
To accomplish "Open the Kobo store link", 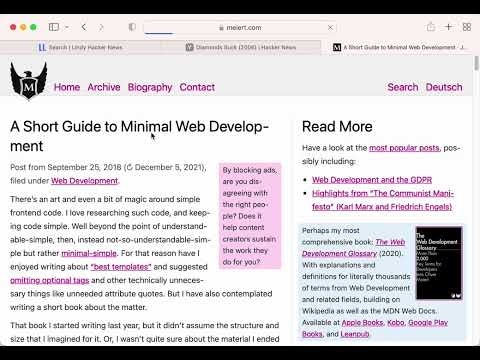I will 396,323.
